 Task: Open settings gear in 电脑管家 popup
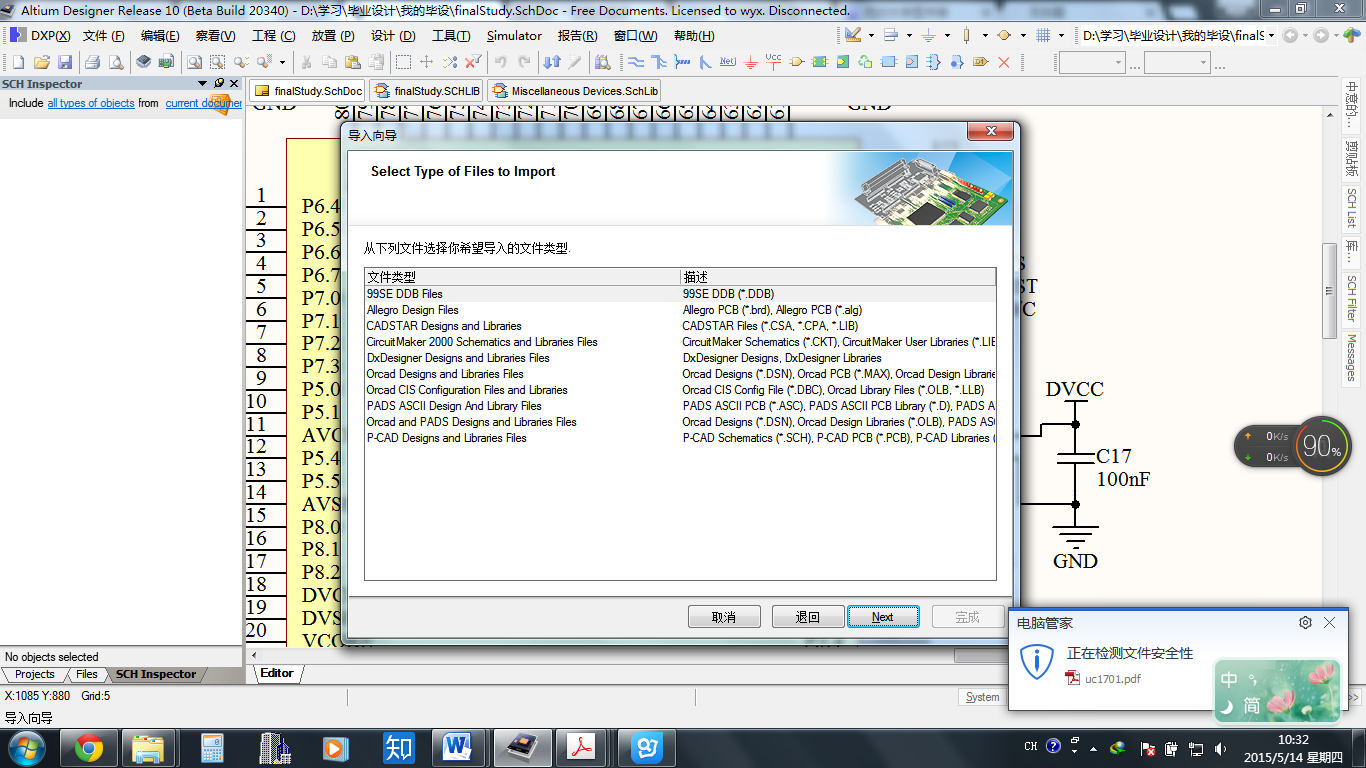pos(1305,622)
